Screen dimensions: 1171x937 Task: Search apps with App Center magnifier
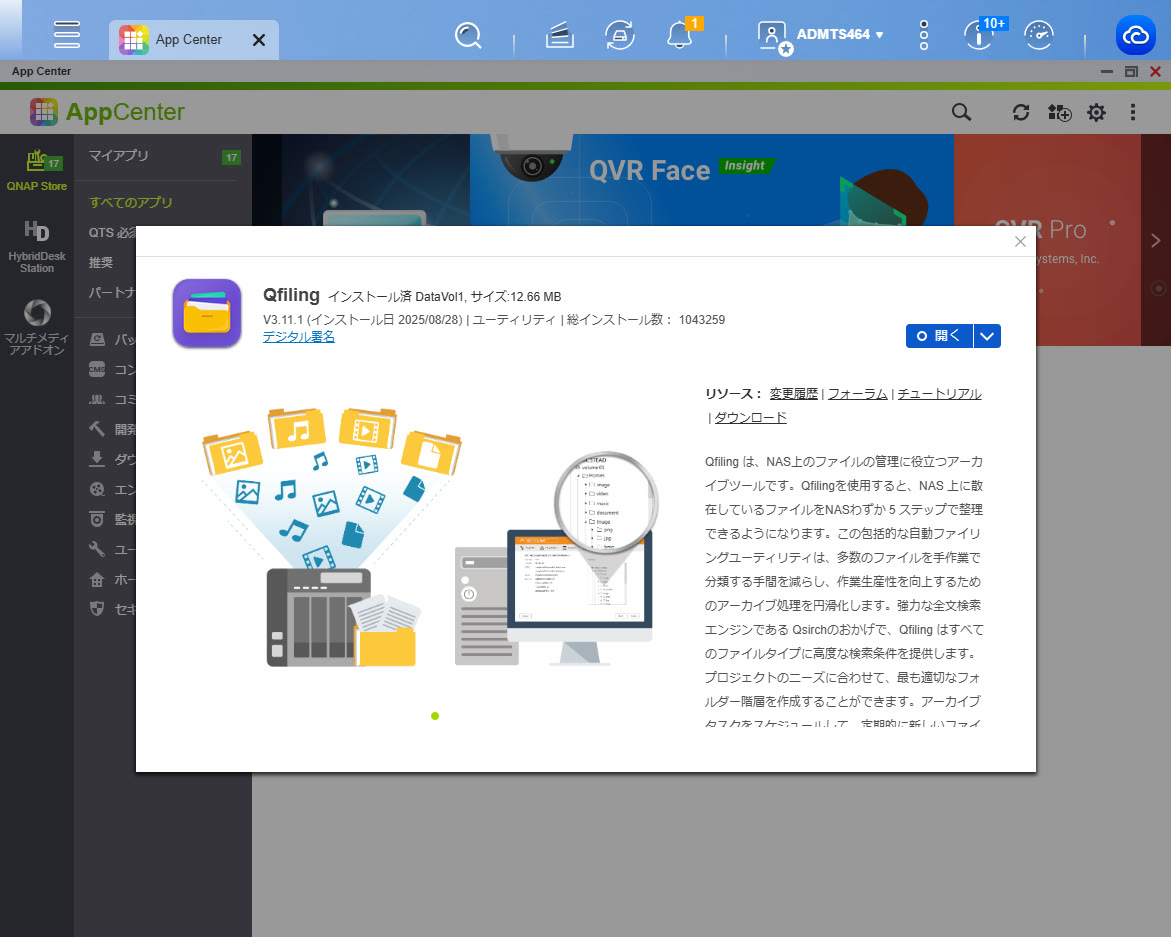tap(961, 113)
